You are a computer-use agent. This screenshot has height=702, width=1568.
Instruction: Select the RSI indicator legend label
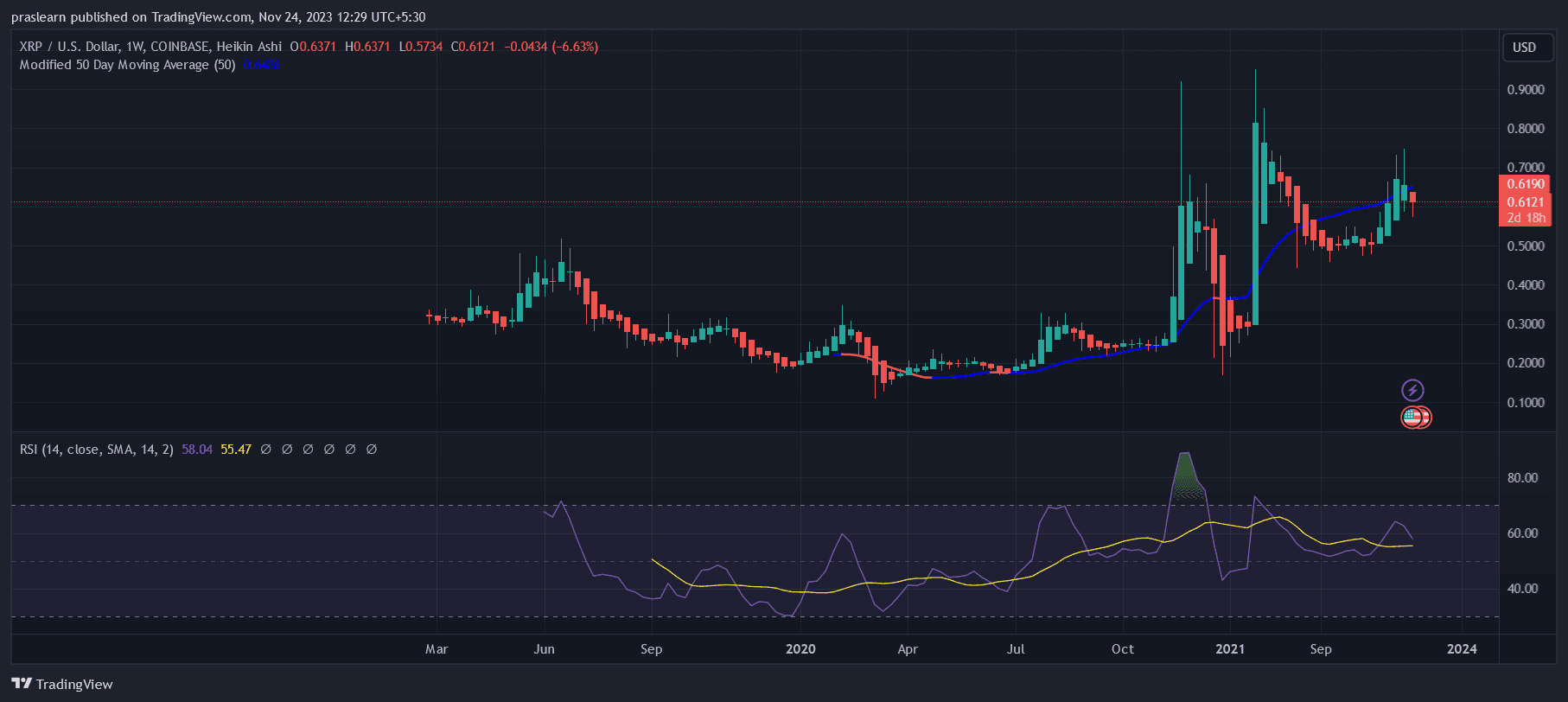96,450
